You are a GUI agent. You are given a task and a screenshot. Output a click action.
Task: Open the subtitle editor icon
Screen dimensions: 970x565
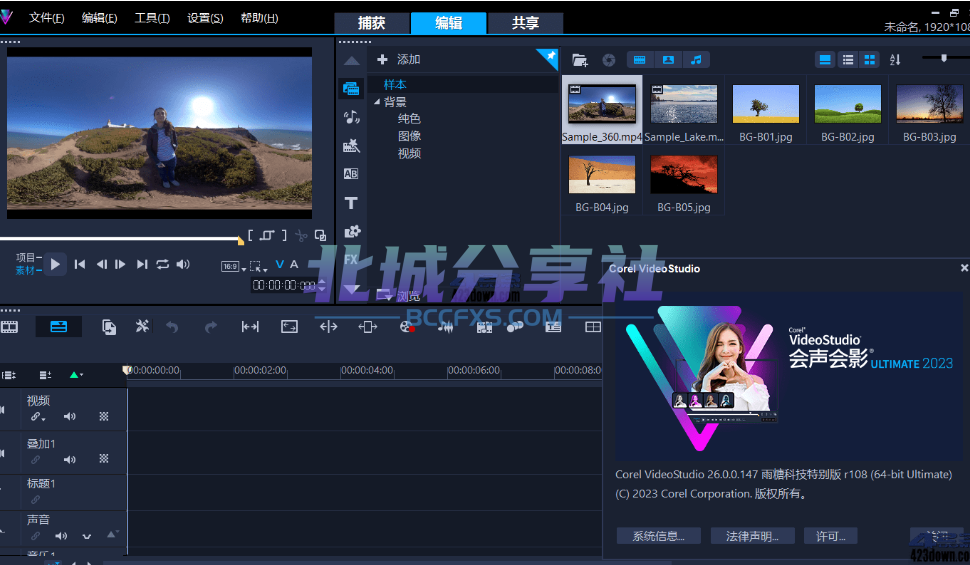click(x=553, y=327)
